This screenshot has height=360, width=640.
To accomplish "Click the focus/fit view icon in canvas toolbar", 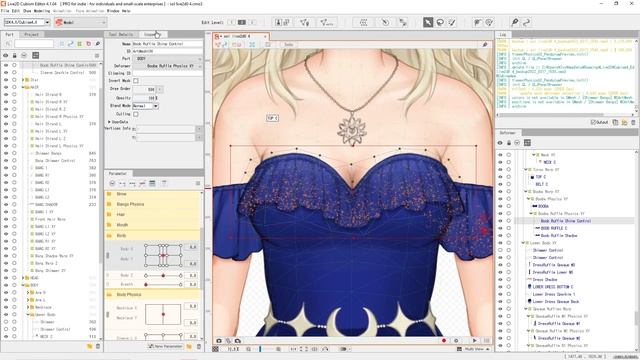I will click(x=252, y=44).
